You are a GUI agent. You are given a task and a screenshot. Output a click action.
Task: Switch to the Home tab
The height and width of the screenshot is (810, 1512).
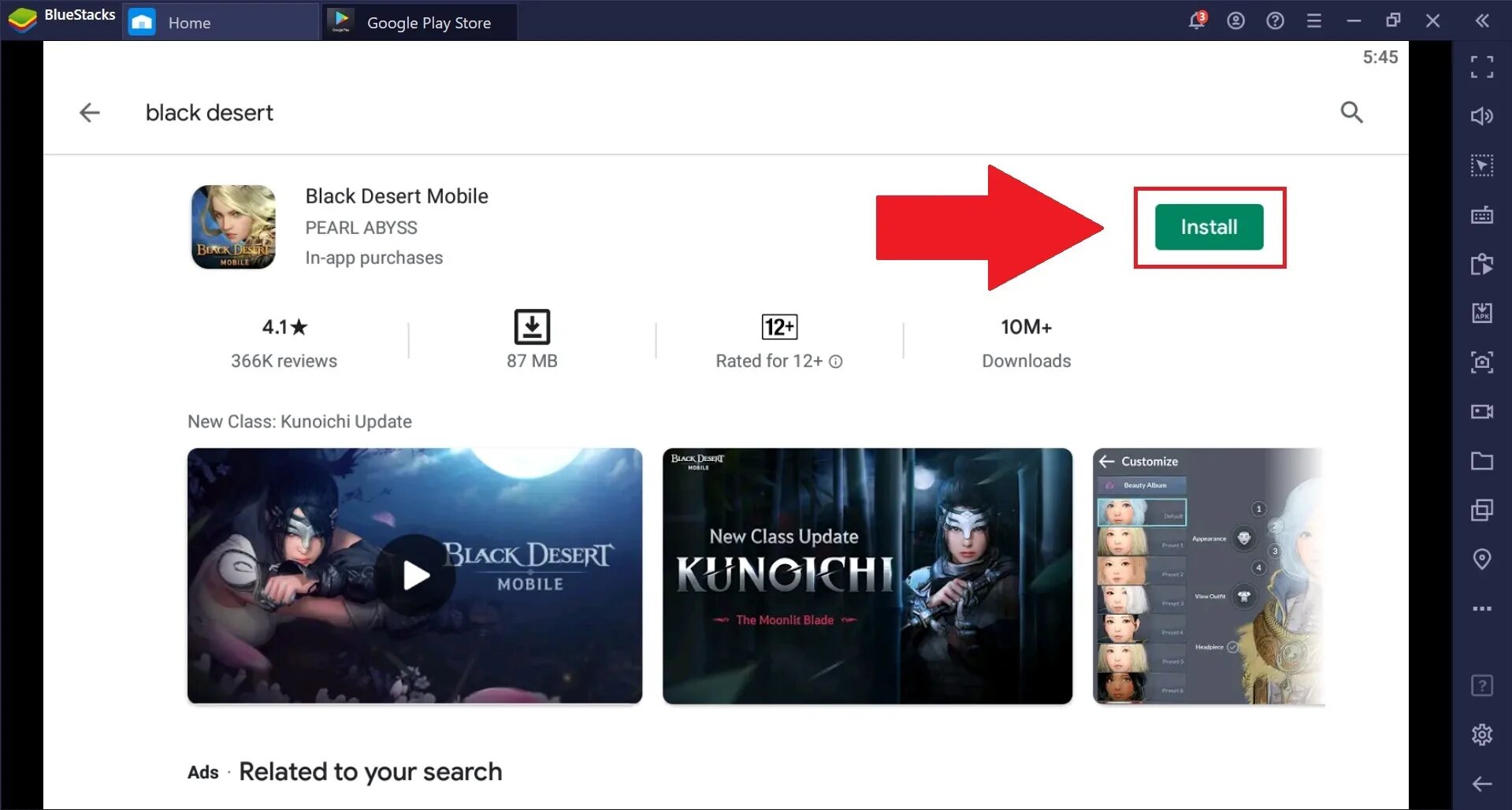coord(221,22)
